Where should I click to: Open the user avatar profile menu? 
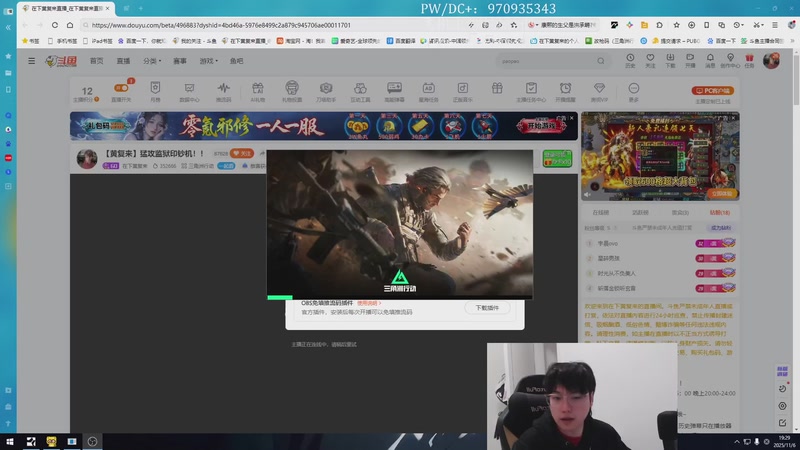pyautogui.click(x=771, y=60)
